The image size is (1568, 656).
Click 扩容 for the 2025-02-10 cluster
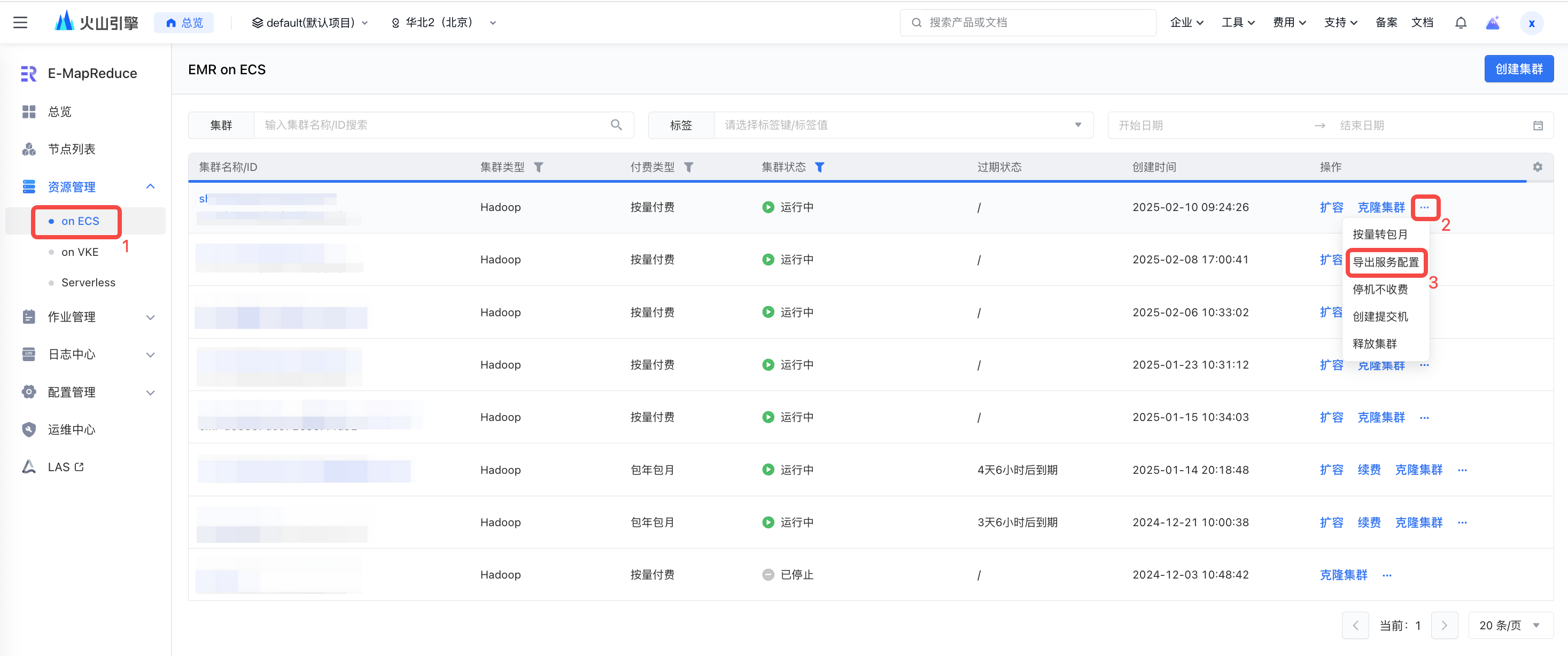(x=1331, y=207)
